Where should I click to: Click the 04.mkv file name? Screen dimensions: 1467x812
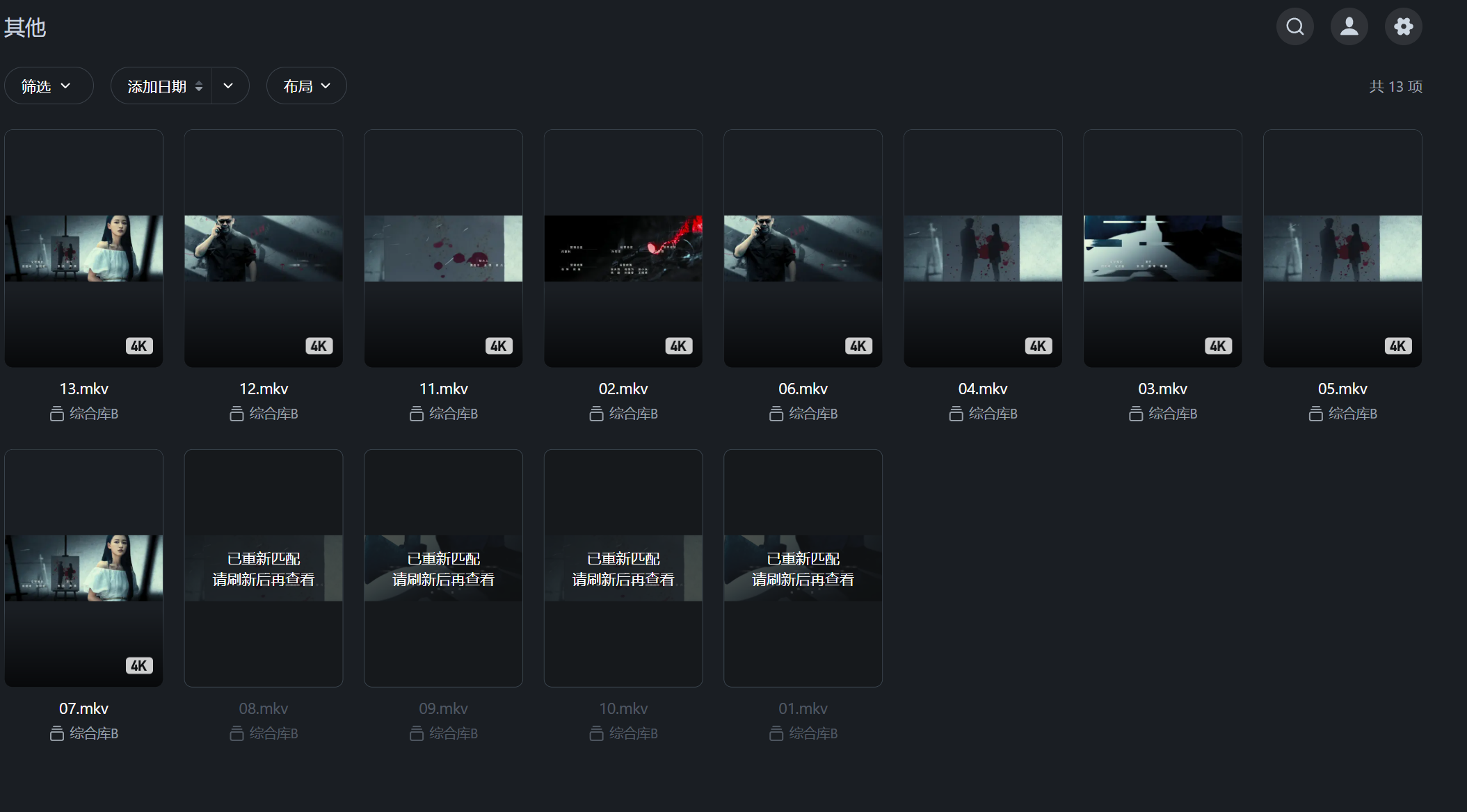(x=982, y=389)
